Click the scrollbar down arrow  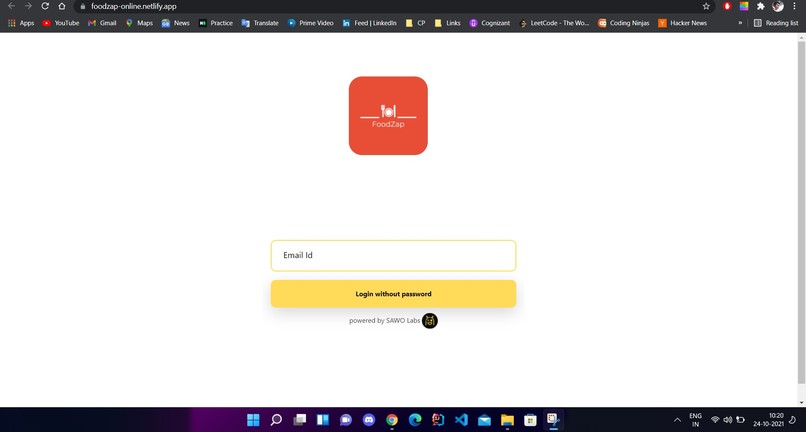point(801,402)
